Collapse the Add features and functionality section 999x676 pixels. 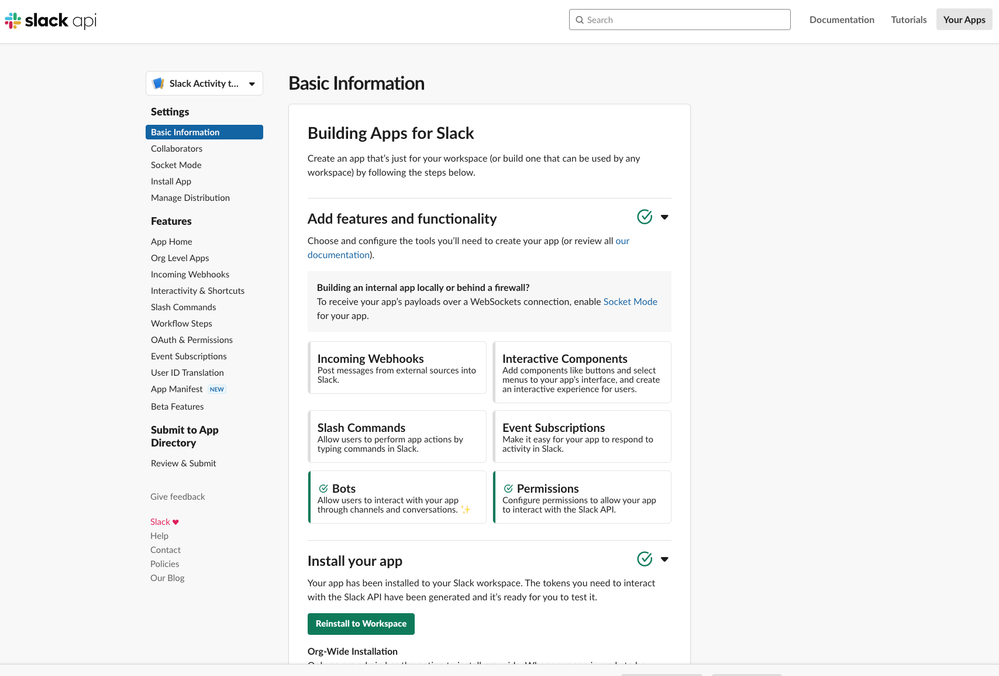click(x=665, y=217)
